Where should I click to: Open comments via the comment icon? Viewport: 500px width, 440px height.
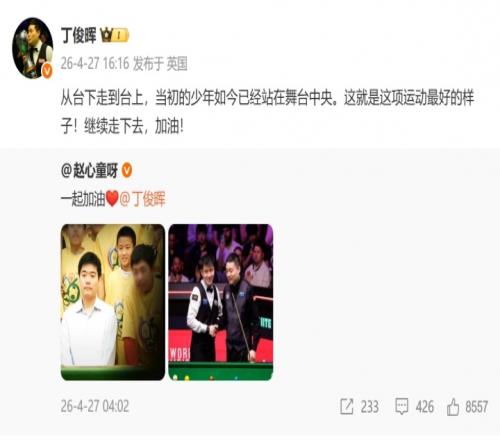[x=402, y=406]
